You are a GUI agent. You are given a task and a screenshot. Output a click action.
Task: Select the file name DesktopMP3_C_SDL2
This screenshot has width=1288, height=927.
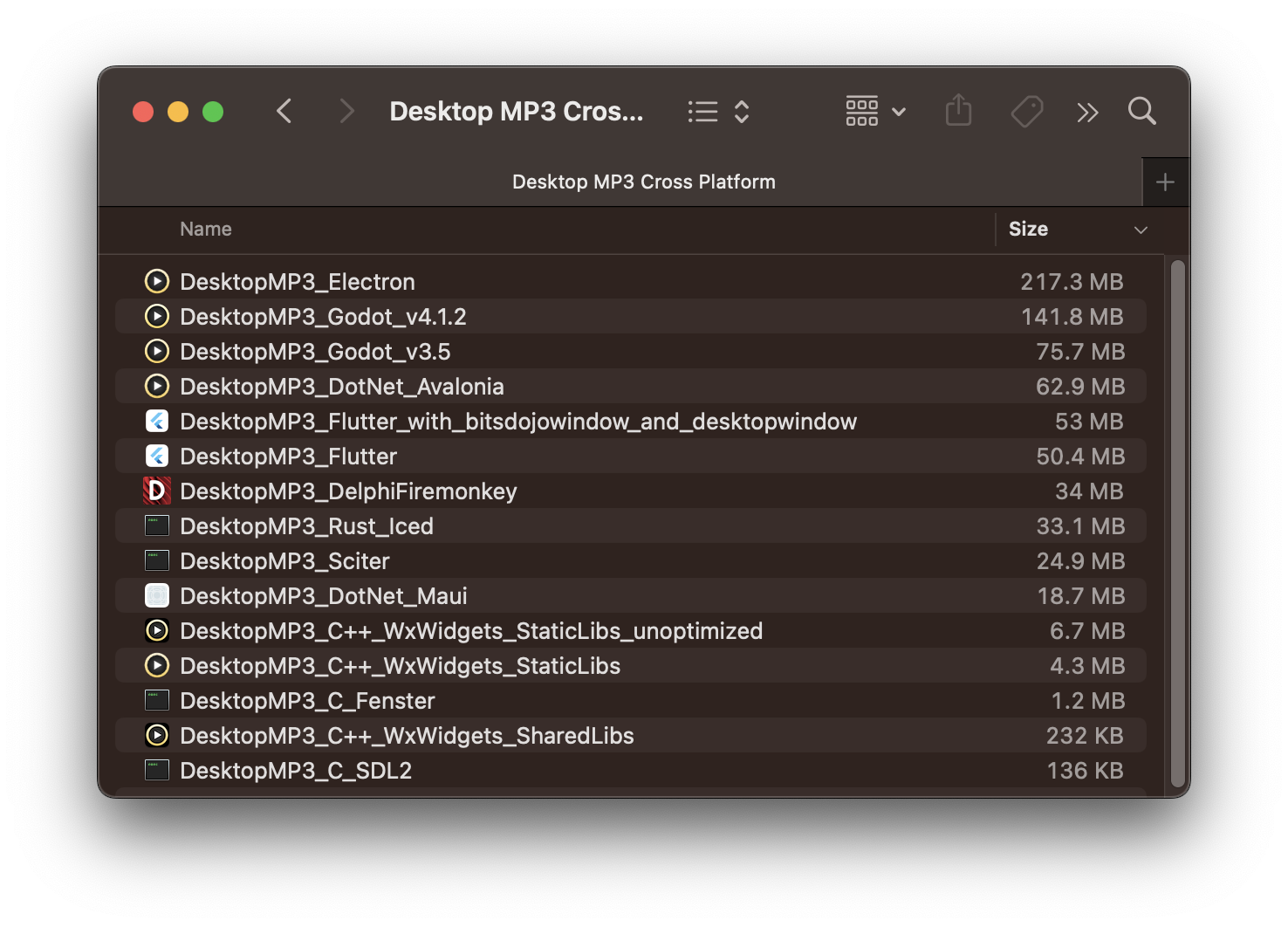point(296,771)
